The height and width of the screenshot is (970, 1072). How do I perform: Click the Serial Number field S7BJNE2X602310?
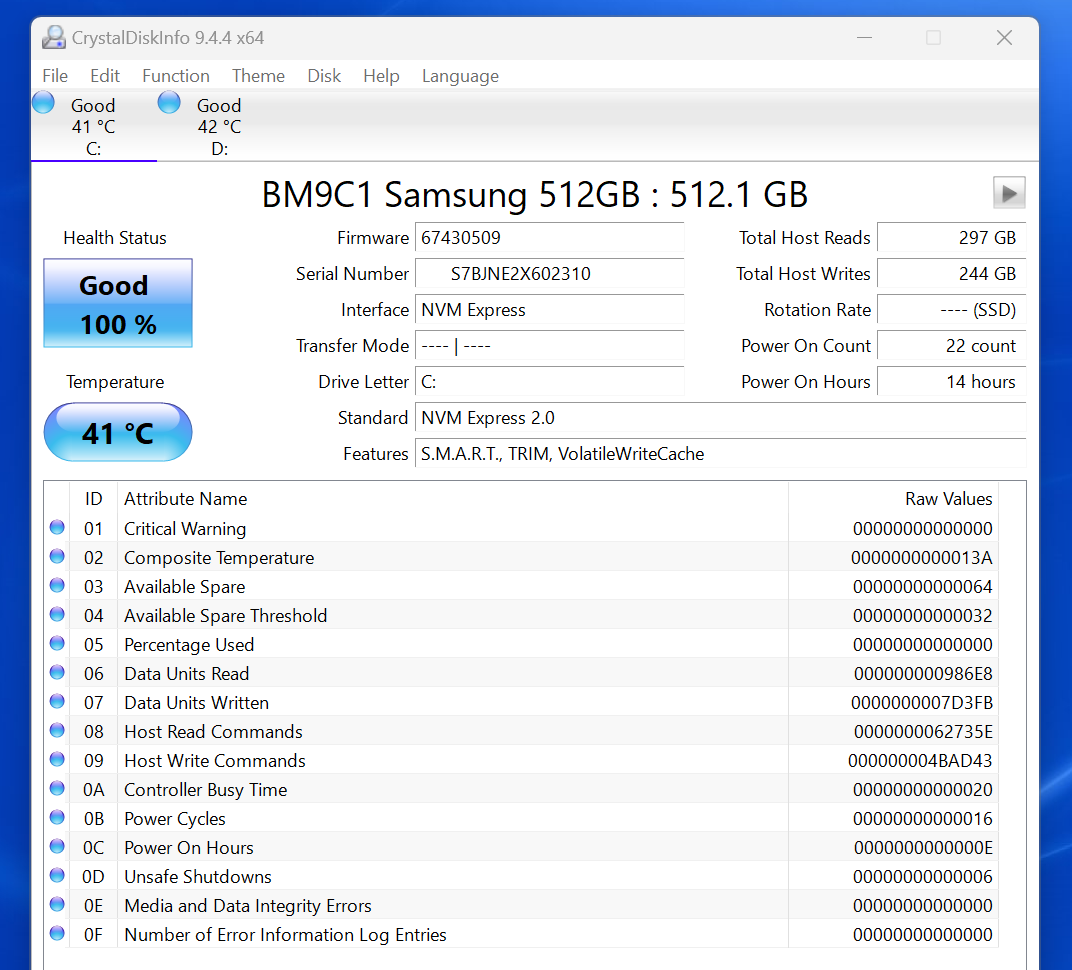point(549,274)
